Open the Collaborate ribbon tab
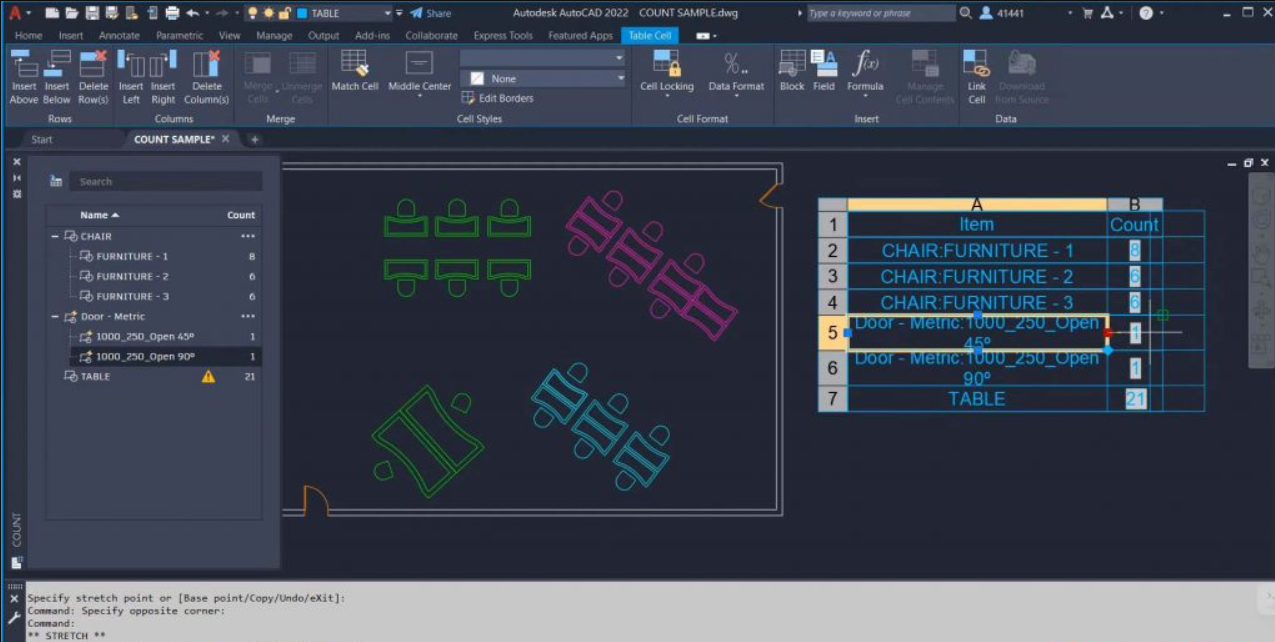 click(431, 35)
